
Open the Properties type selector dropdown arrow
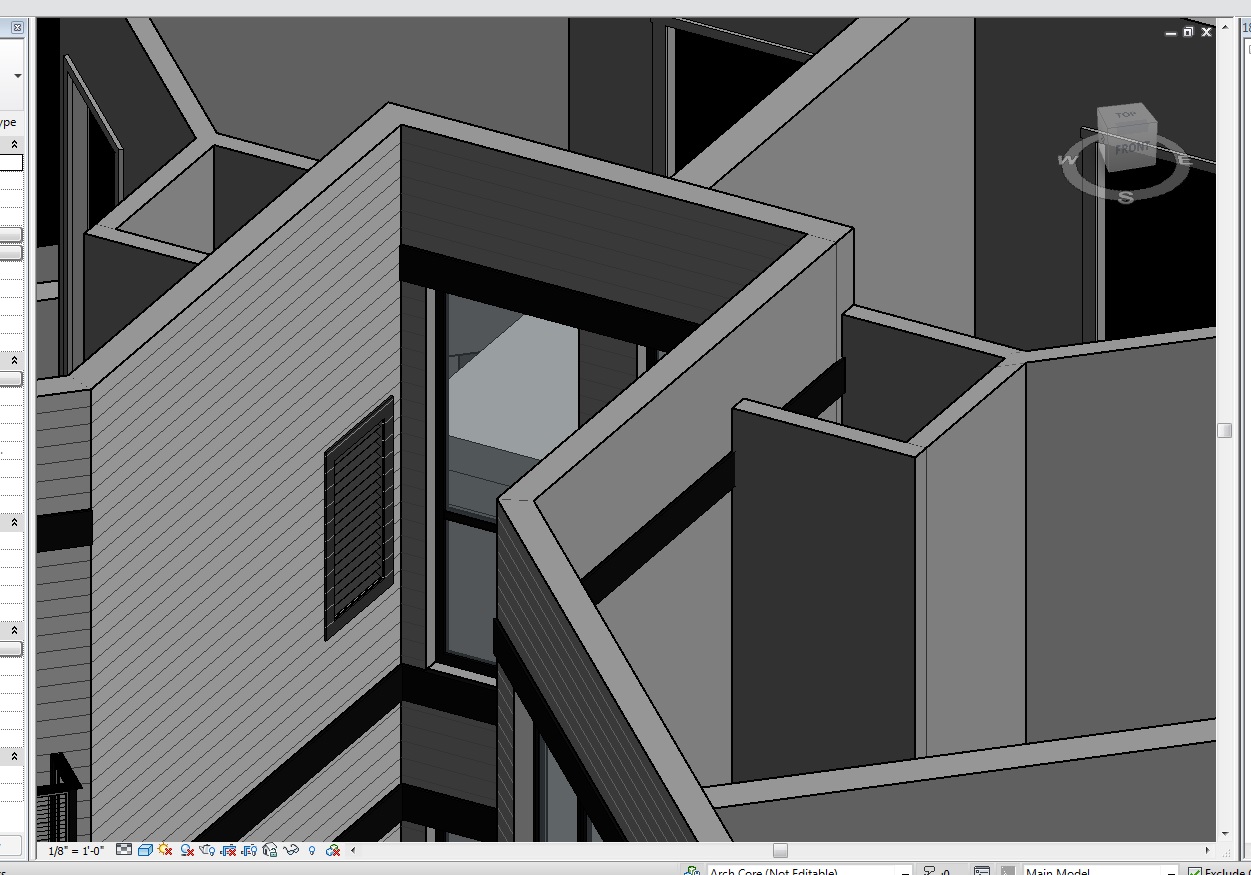coord(17,76)
